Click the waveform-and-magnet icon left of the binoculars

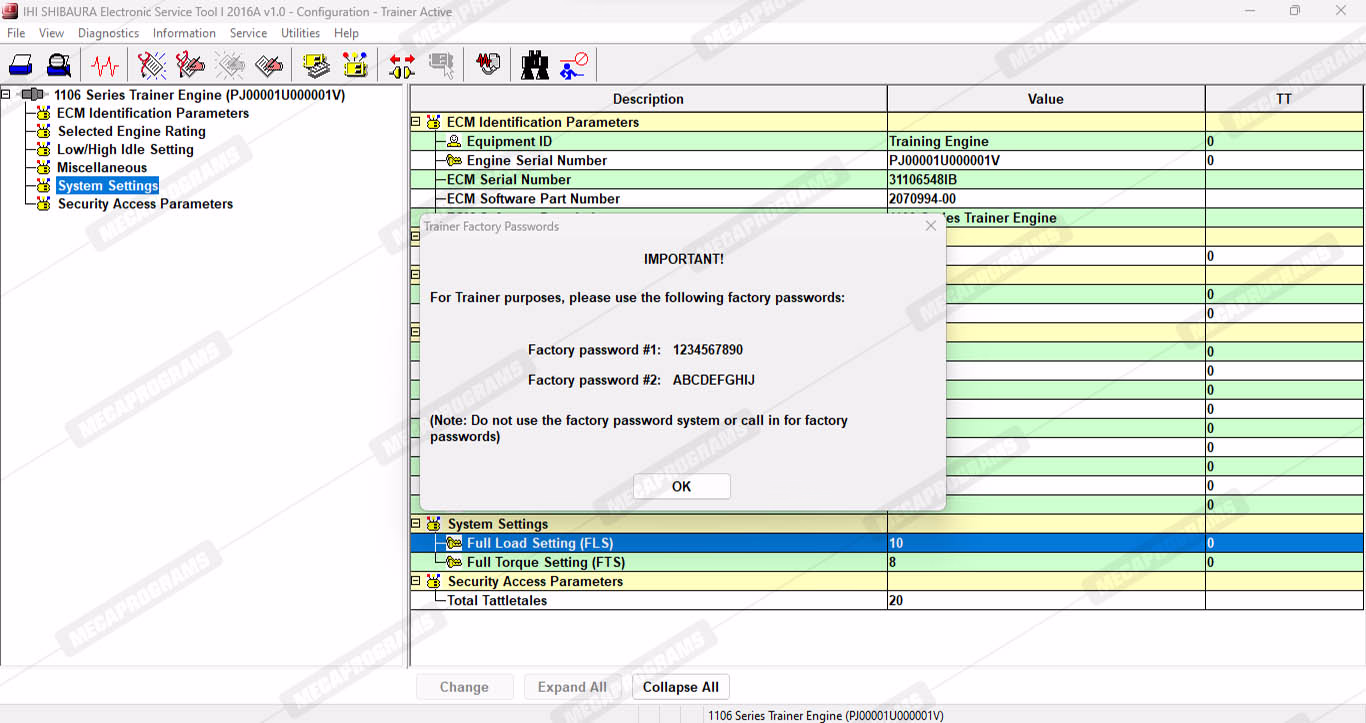488,66
